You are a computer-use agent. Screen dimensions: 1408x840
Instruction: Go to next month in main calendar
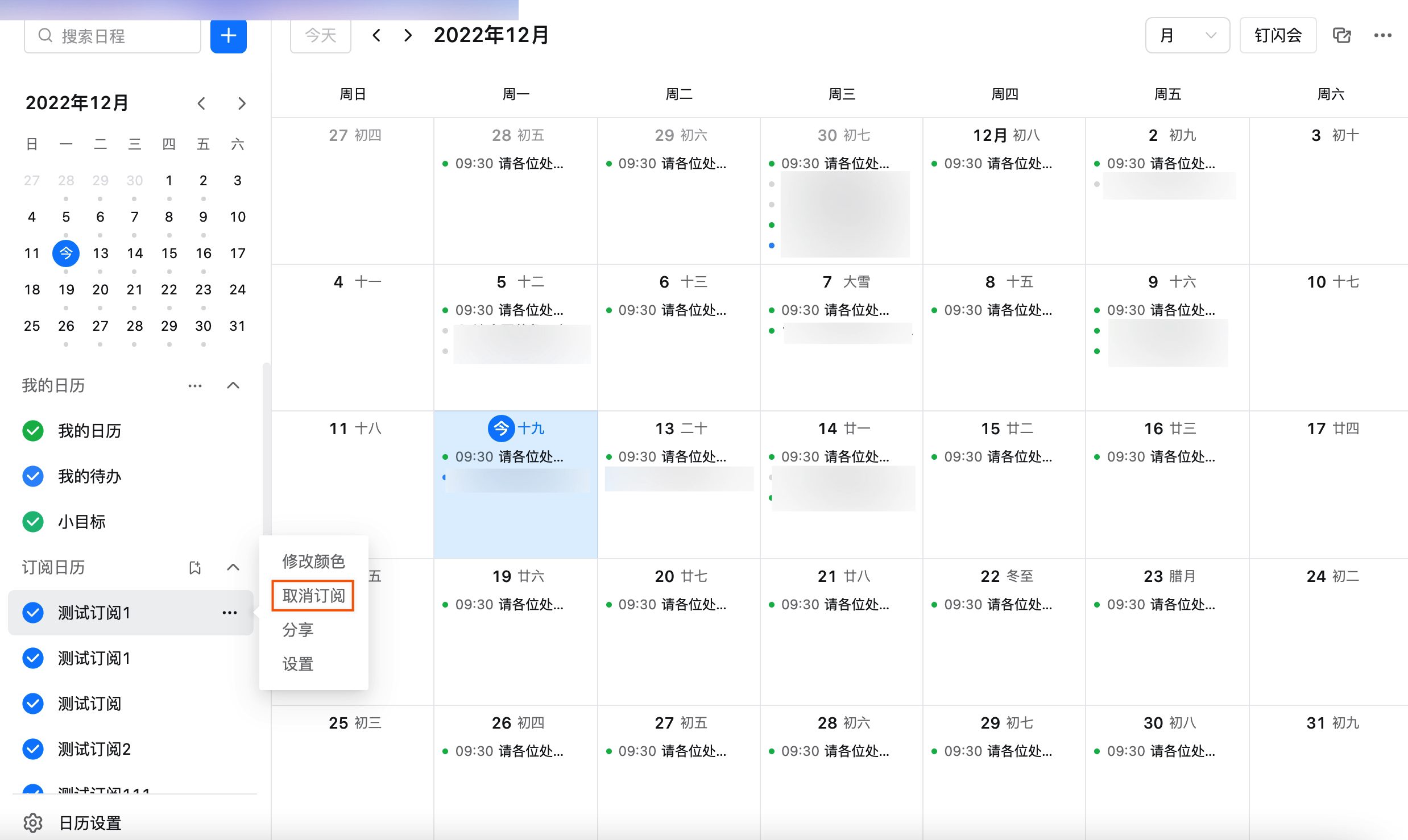click(408, 36)
